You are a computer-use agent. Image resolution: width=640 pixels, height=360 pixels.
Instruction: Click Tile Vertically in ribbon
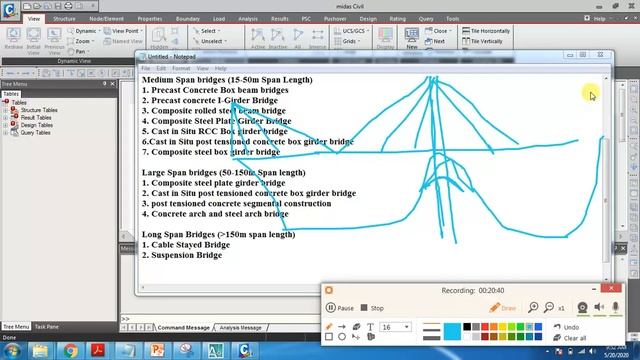tap(482, 41)
